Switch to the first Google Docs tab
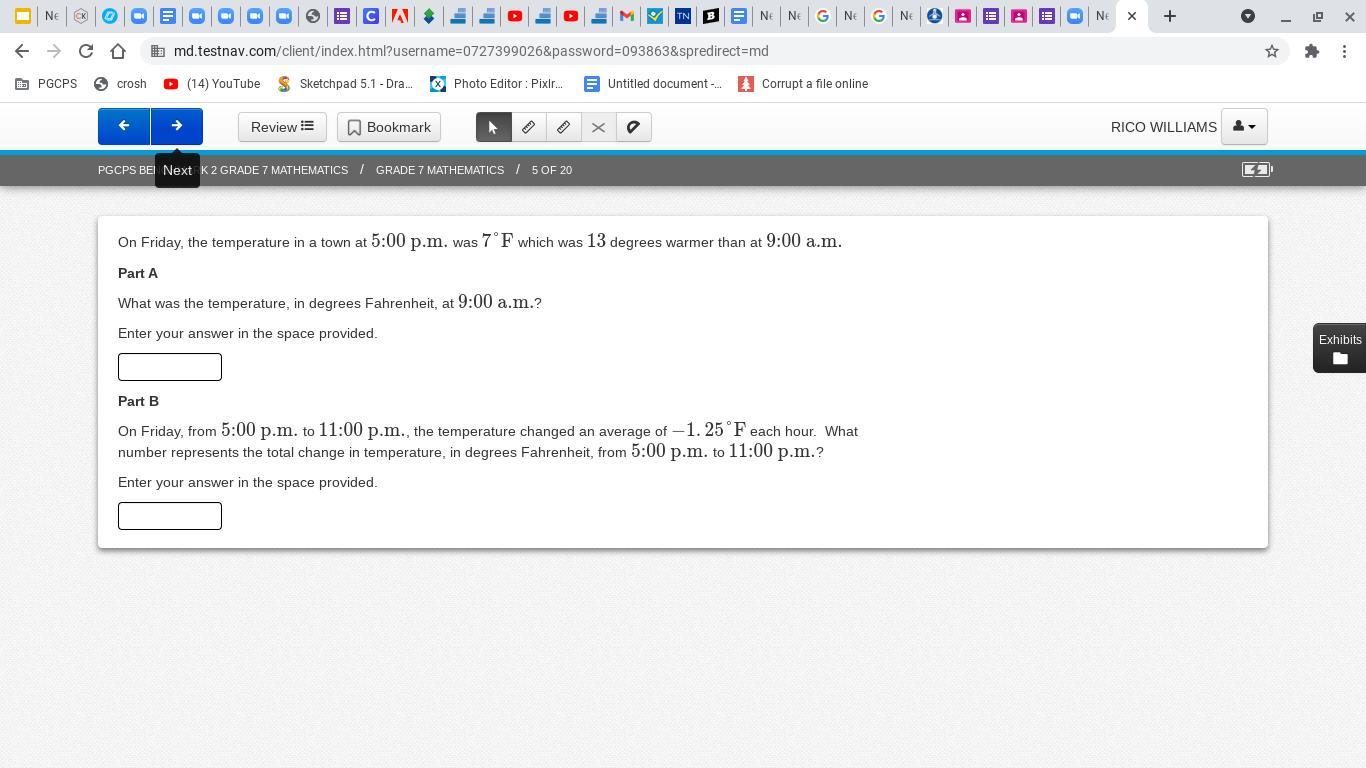 [x=168, y=16]
